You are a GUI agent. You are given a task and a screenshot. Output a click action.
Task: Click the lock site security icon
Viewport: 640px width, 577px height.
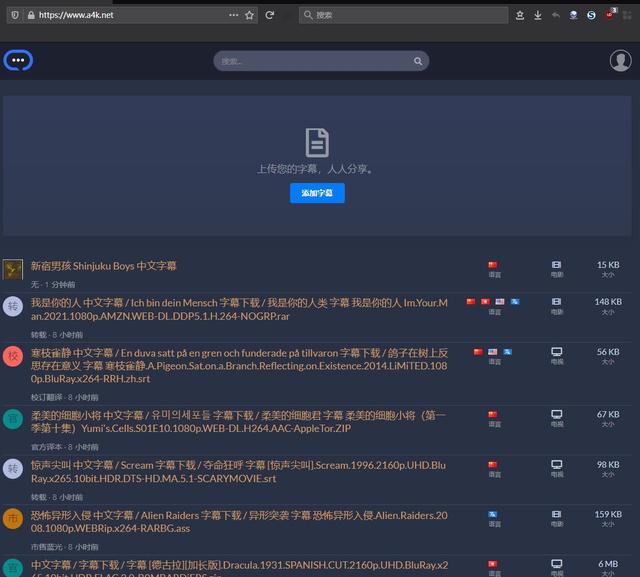tap(31, 16)
